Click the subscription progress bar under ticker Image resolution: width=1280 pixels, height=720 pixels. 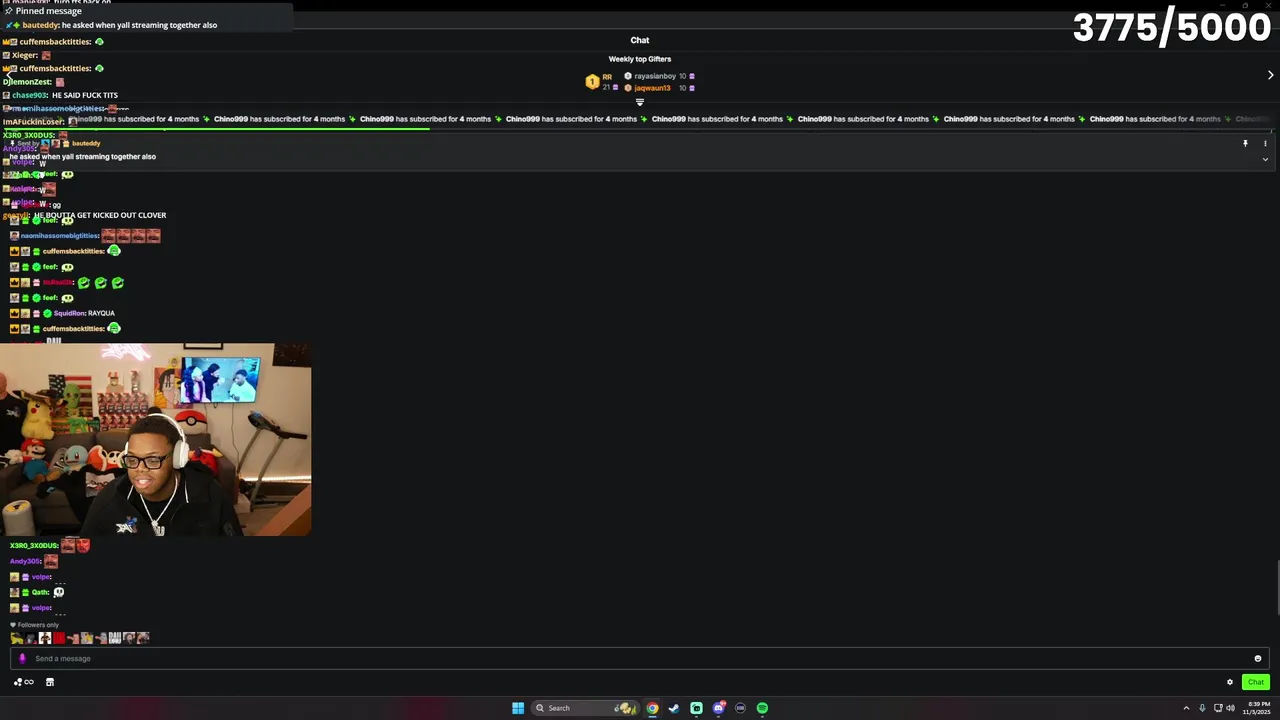215,128
